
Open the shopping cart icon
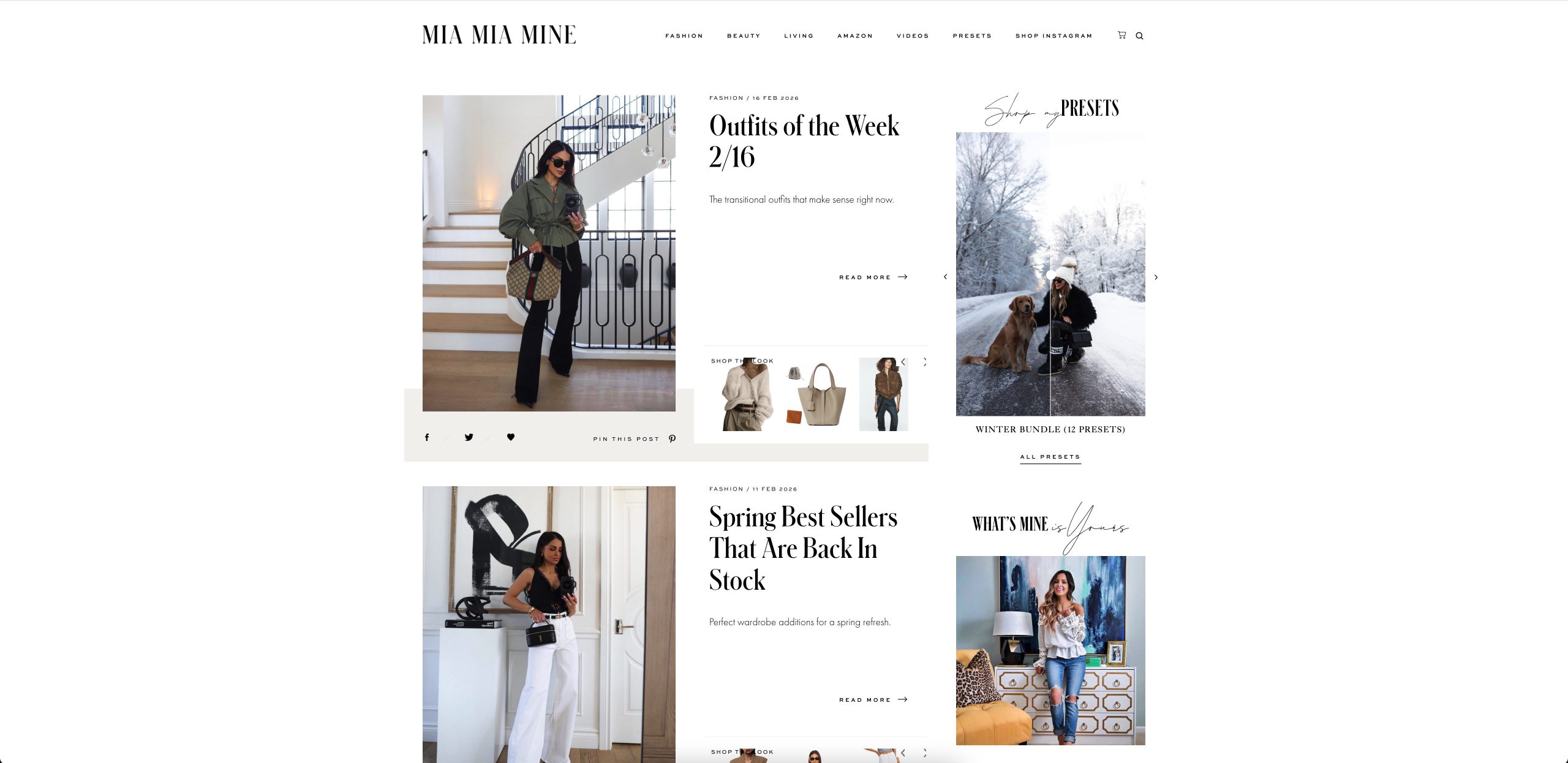pos(1121,35)
